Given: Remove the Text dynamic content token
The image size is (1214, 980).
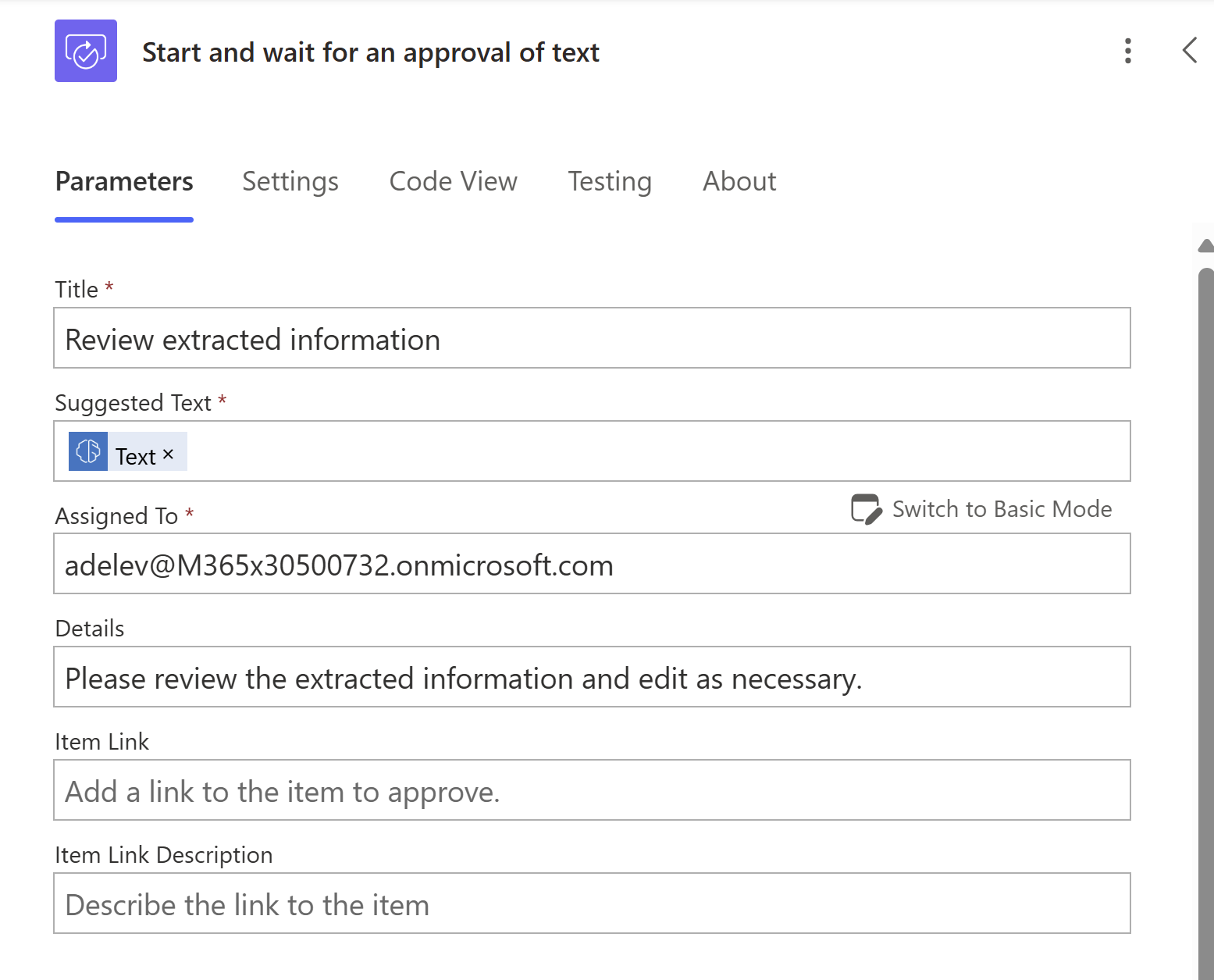Looking at the screenshot, I should (x=168, y=454).
